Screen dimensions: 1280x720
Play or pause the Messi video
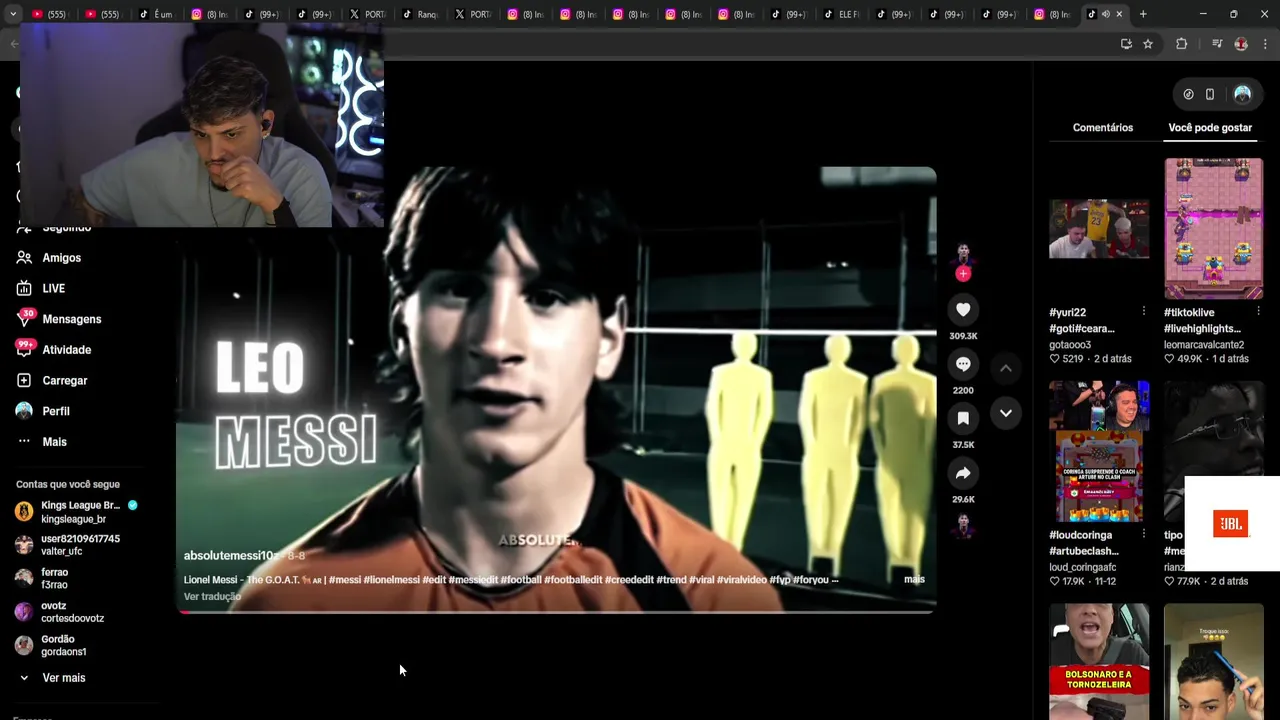[x=556, y=389]
